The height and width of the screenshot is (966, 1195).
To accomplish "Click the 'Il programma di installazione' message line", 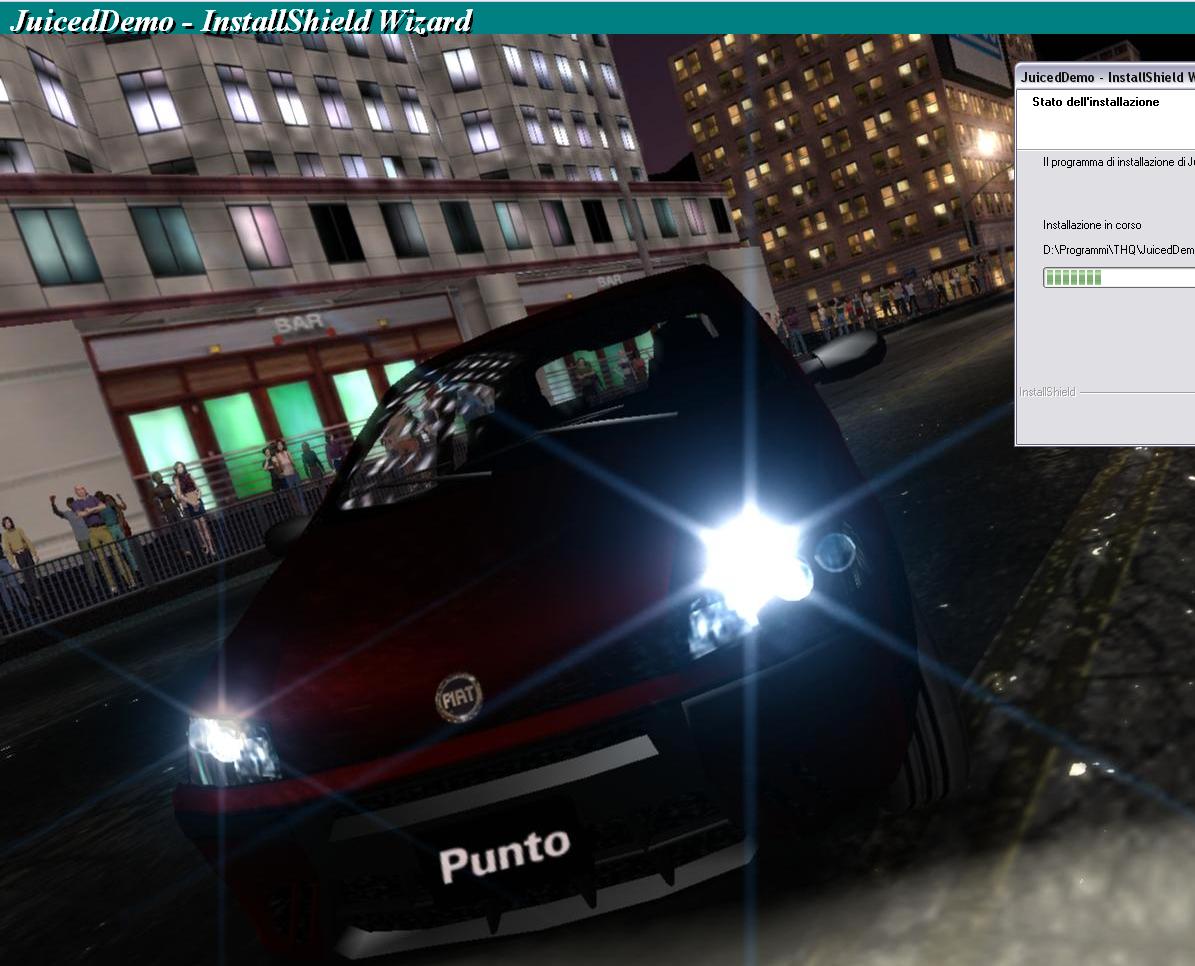I will [1118, 162].
